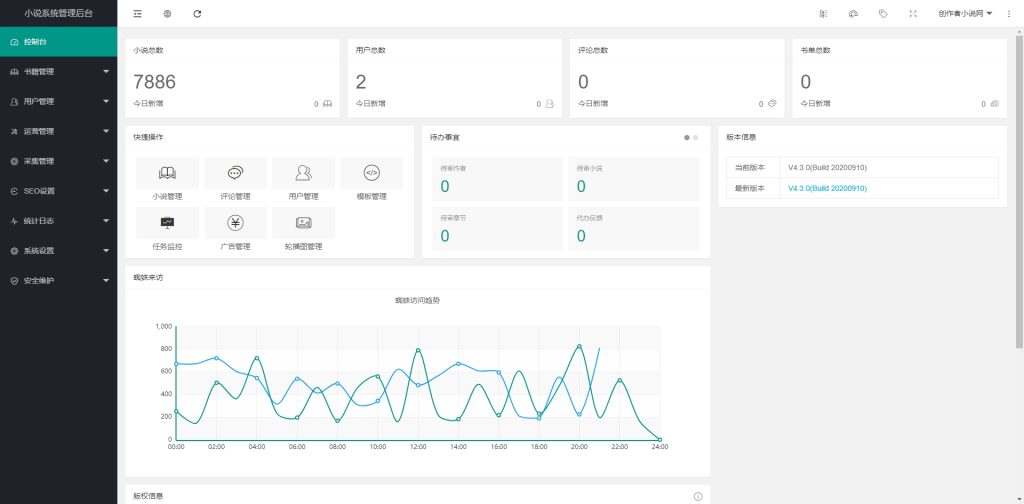Toggle fullscreen mode icon
Viewport: 1024px width, 504px height.
913,13
